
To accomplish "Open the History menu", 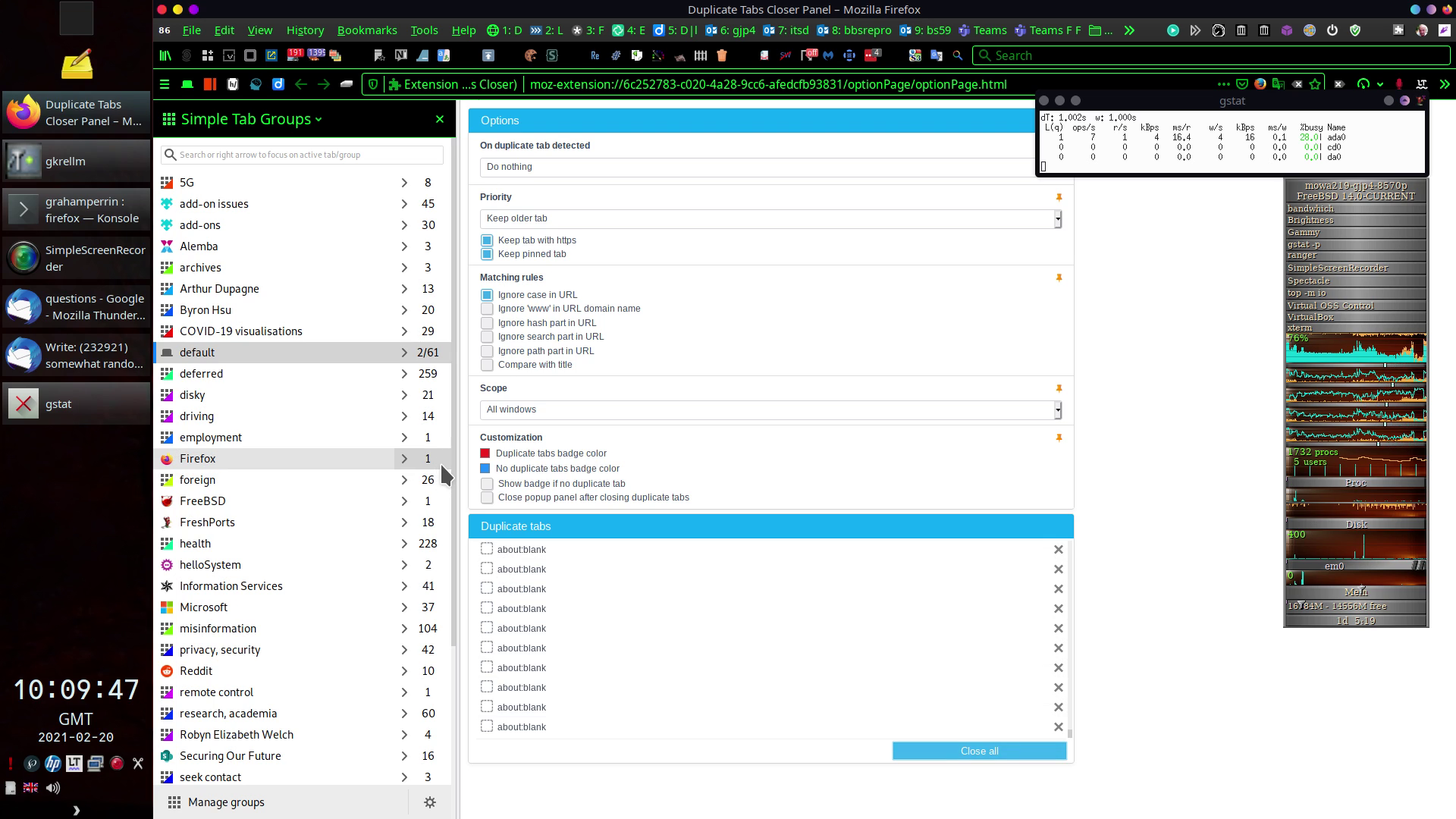I will (305, 30).
